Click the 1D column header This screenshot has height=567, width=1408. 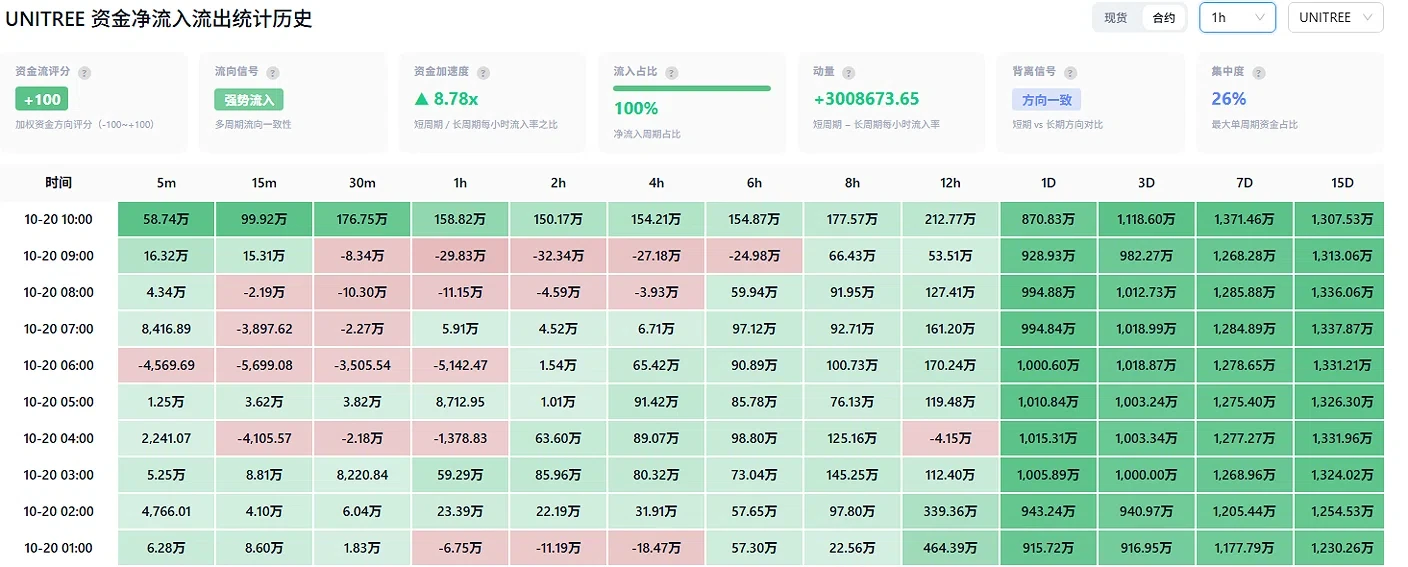(x=1048, y=183)
